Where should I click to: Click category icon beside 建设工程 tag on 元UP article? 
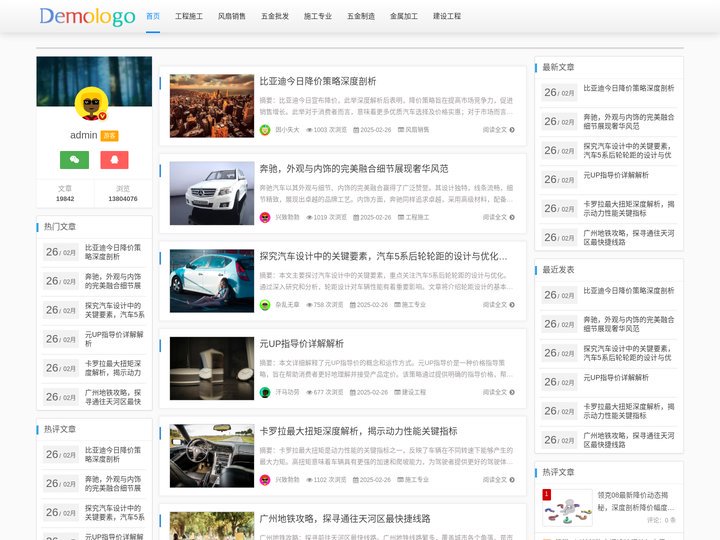click(397, 392)
